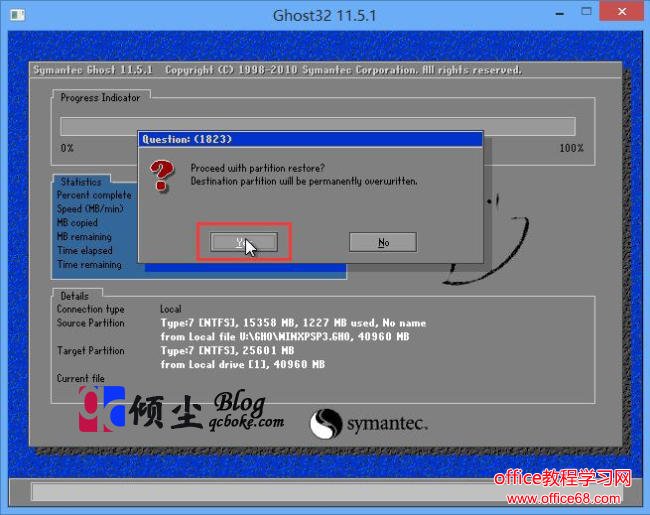
Task: Select 'Proceed with partition restore?' text
Action: click(x=257, y=168)
